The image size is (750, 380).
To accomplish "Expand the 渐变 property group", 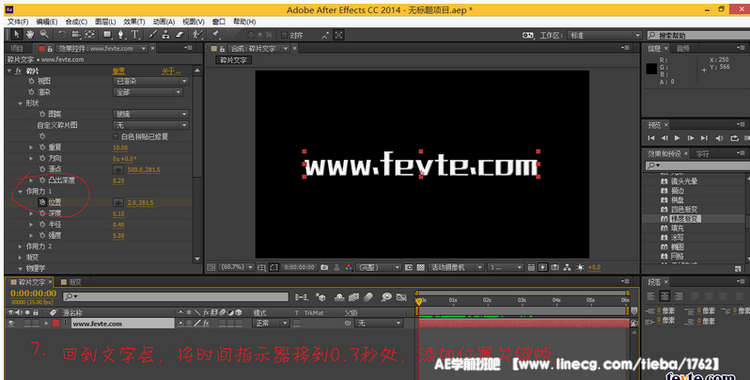I will point(20,257).
